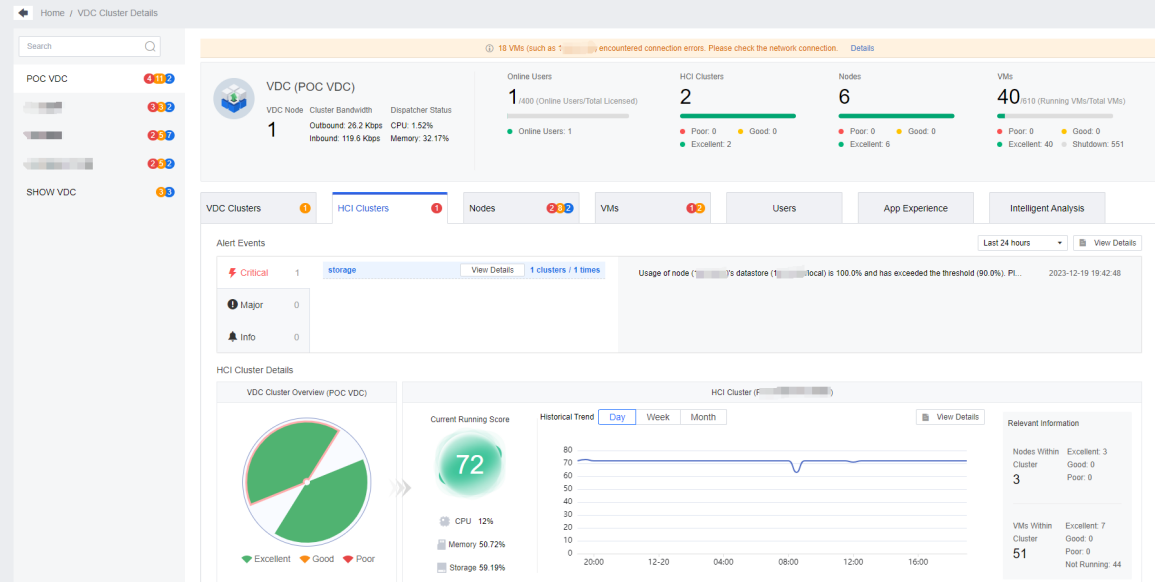Viewport: 1155px width, 582px height.
Task: Click Details link in warning banner
Action: pyautogui.click(x=861, y=48)
